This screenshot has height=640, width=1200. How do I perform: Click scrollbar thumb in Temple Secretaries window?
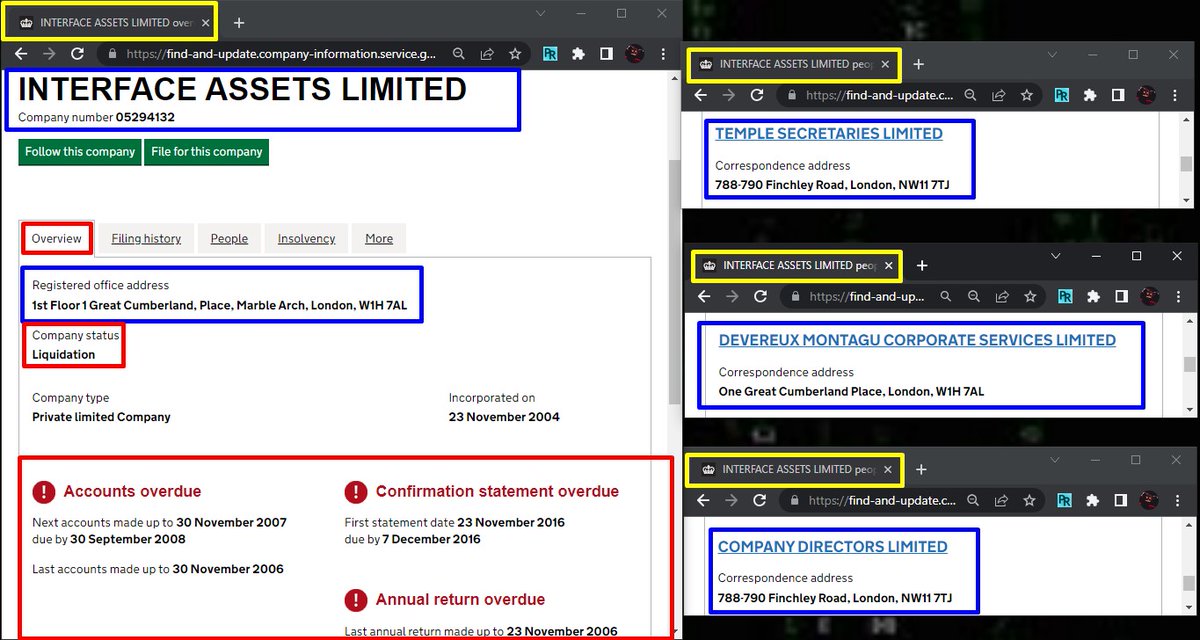click(x=1186, y=165)
